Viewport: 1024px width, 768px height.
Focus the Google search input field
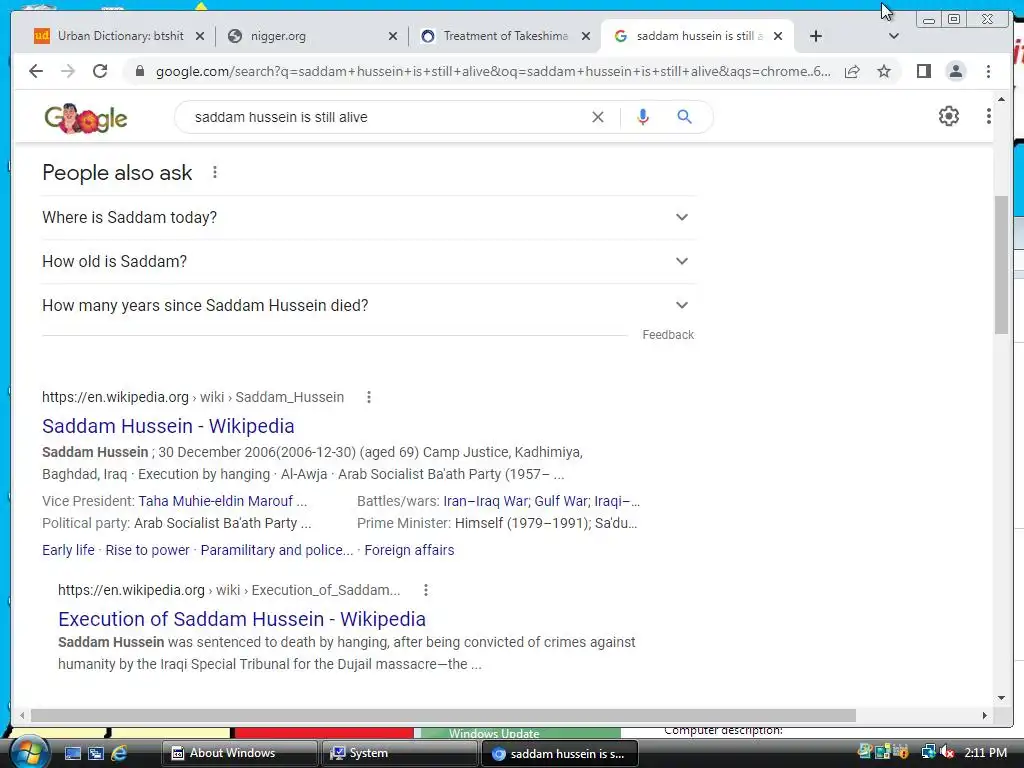click(389, 117)
